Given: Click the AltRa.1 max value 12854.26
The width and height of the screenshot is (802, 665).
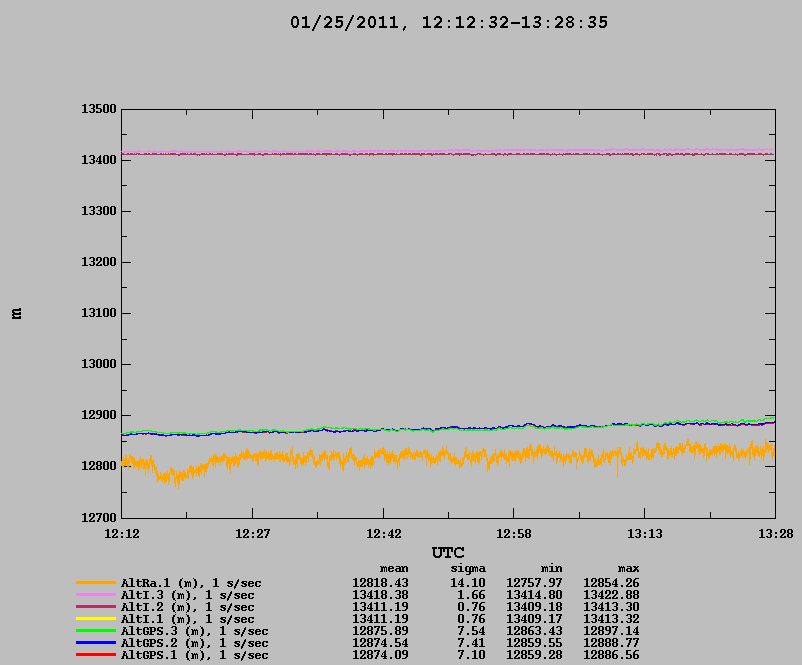Looking at the screenshot, I should click(x=611, y=583).
